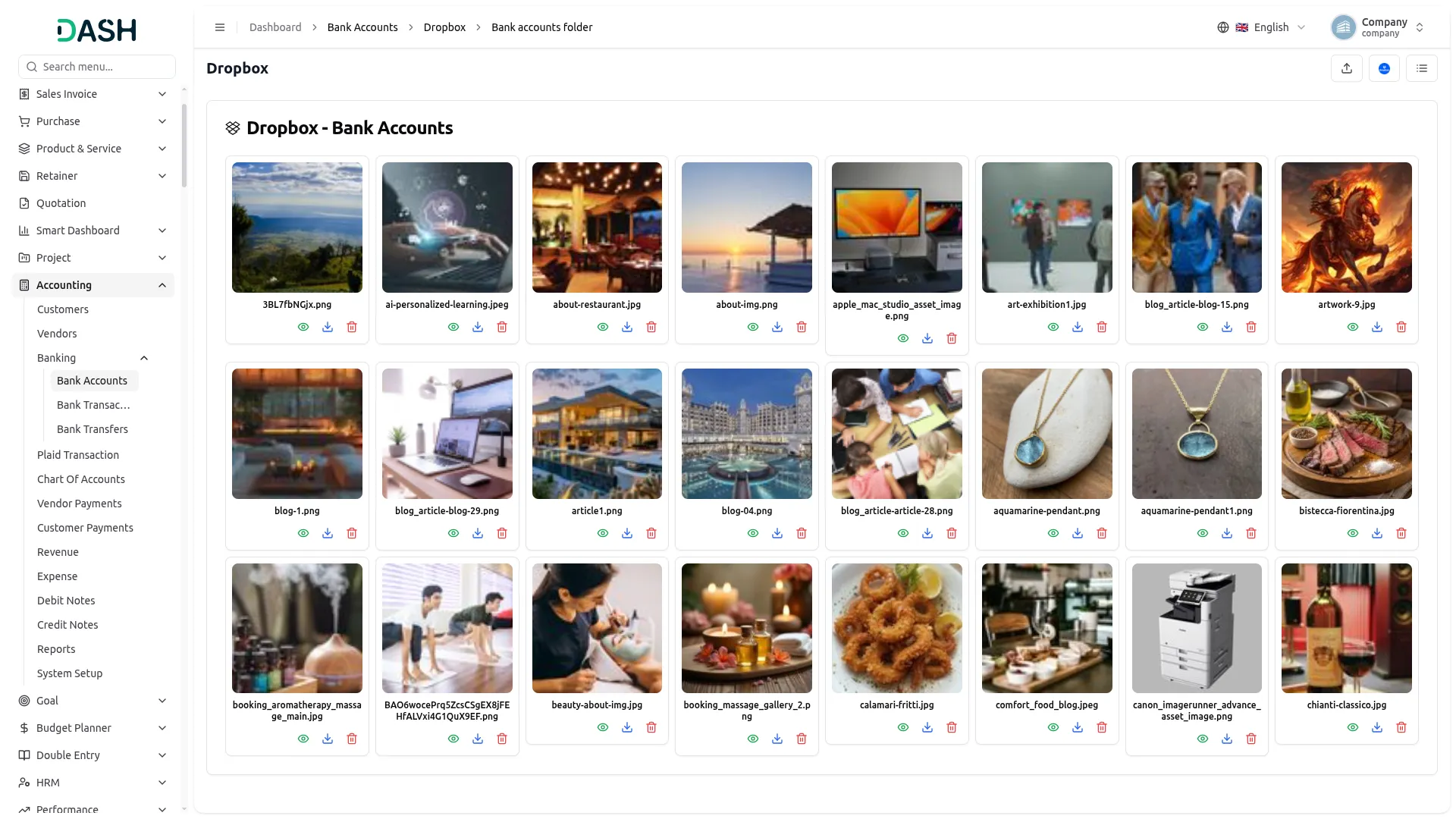Download blog_article-blog-29.png
This screenshot has width=1456, height=819.
(x=478, y=533)
